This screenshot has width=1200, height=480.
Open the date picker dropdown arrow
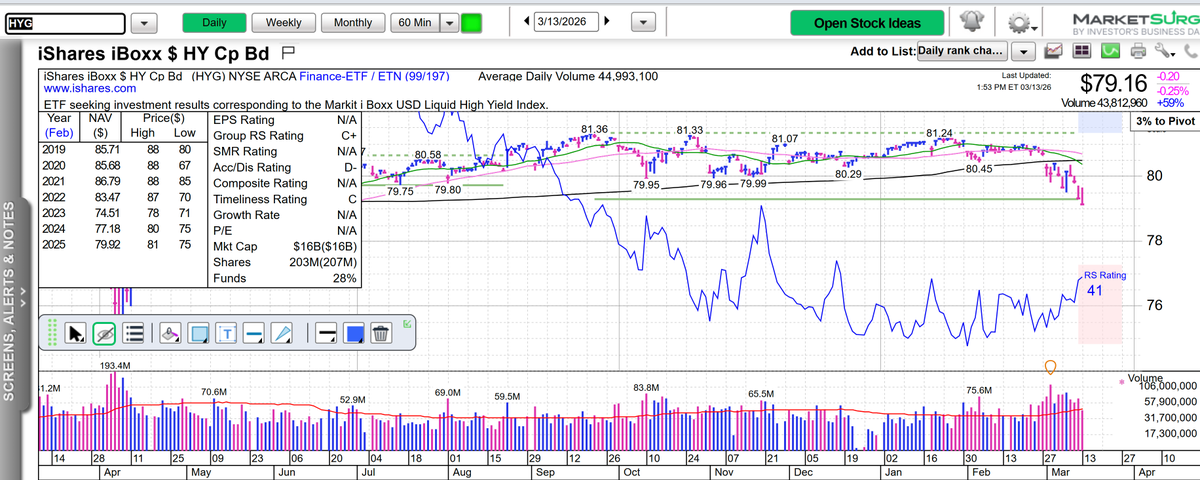[x=644, y=22]
